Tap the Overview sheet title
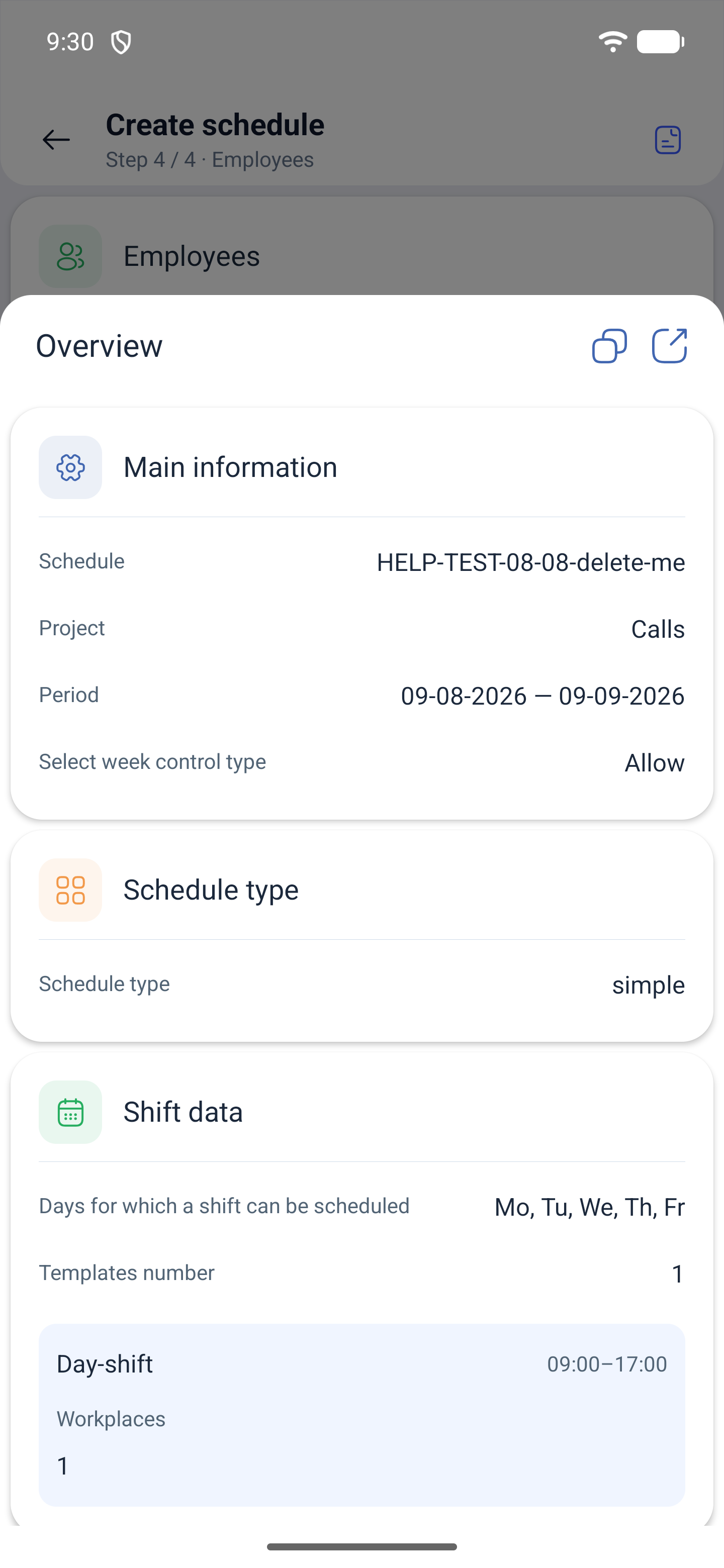The height and width of the screenshot is (1568, 724). click(x=99, y=346)
